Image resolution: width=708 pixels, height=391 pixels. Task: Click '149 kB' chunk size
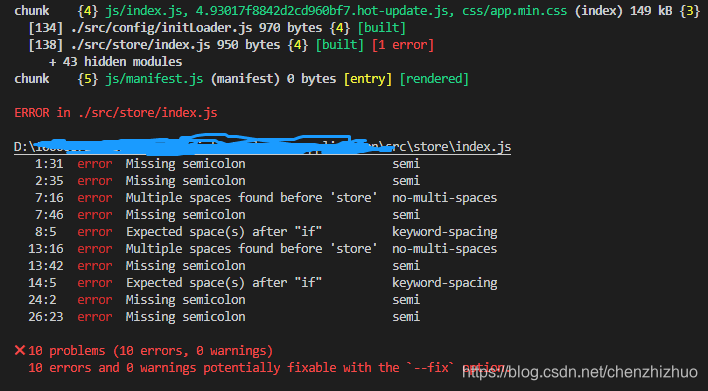(651, 11)
